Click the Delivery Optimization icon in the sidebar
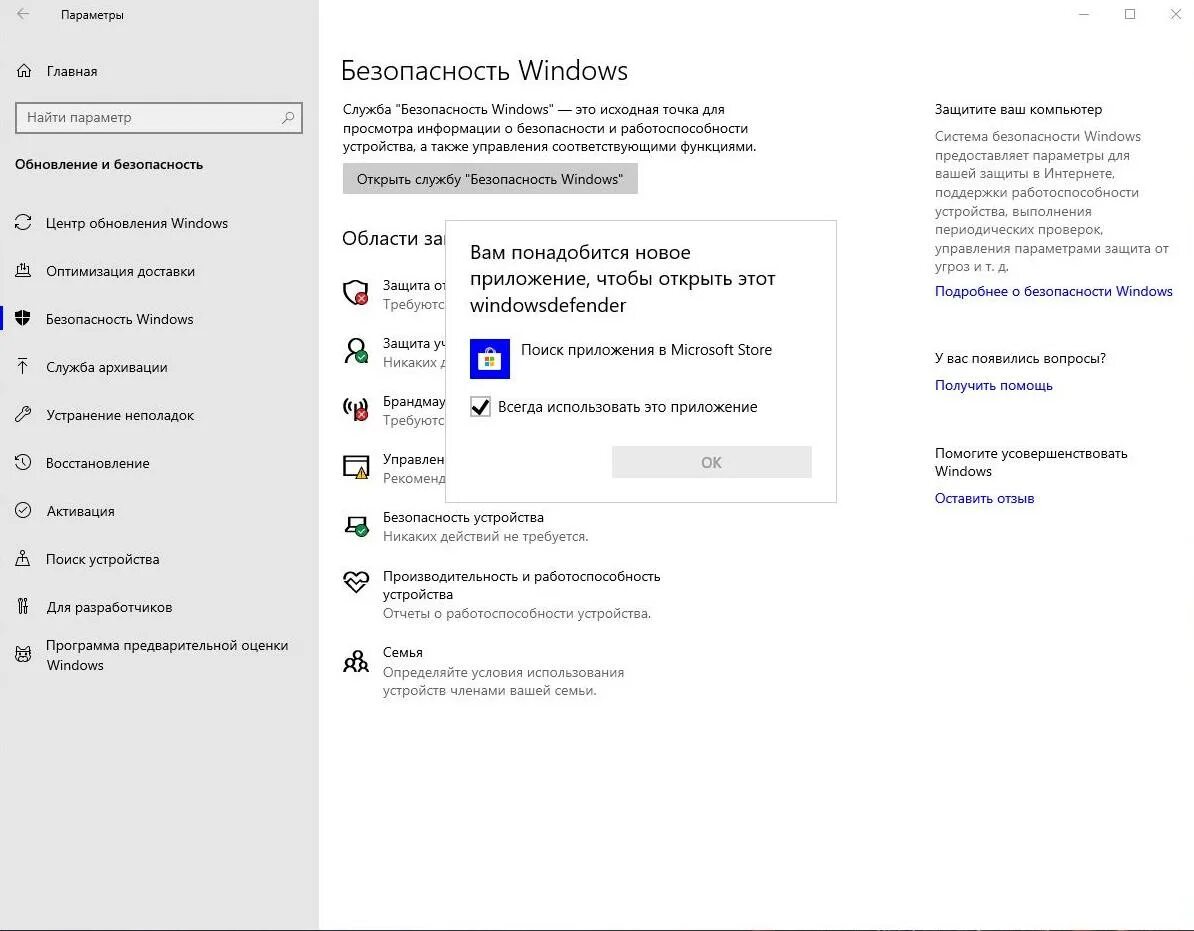Image resolution: width=1194 pixels, height=931 pixels. [x=23, y=270]
